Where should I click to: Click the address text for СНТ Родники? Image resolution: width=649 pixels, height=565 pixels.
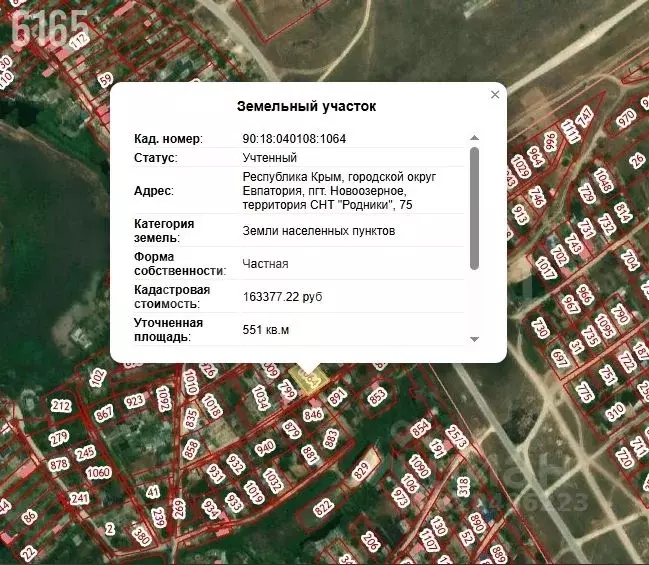[x=339, y=191]
